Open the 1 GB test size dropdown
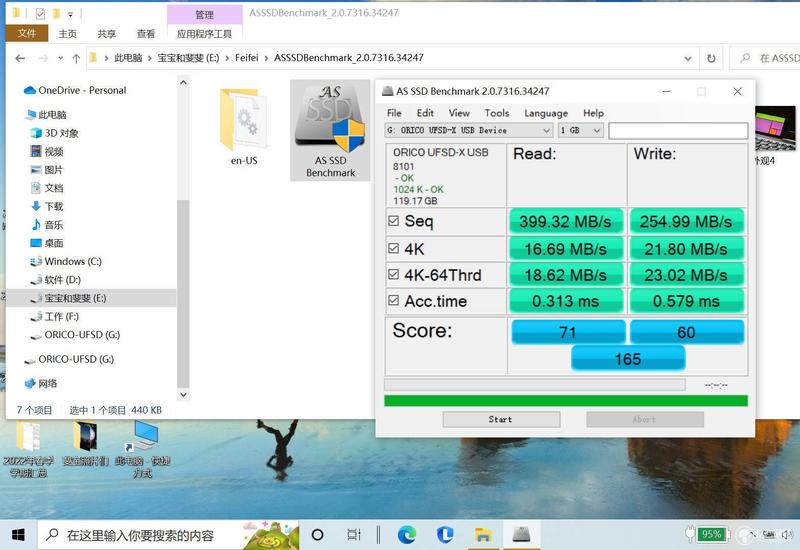The width and height of the screenshot is (800, 550). coord(581,131)
